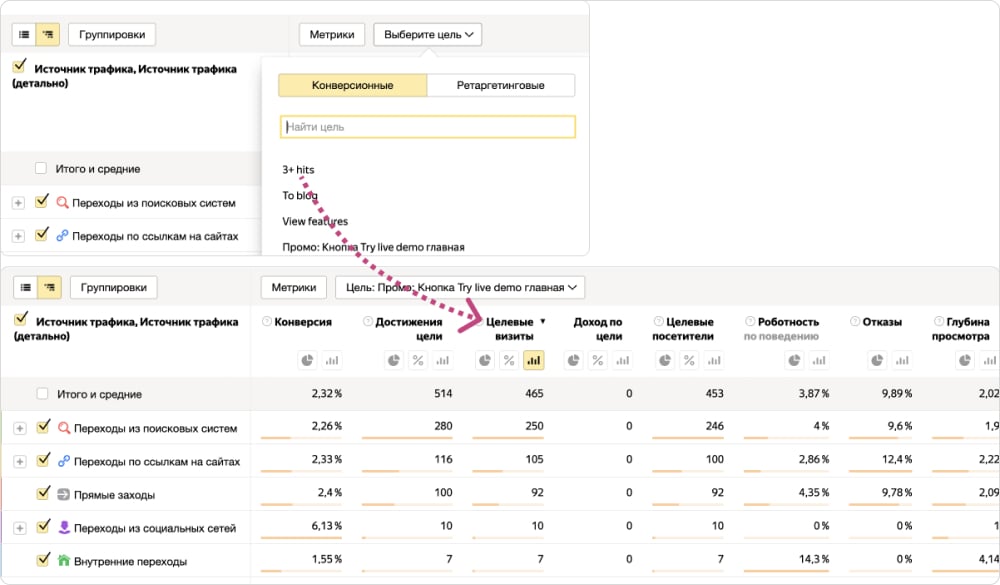This screenshot has width=1000, height=585.
Task: Click percent icon under Достижения цели column
Action: 418,360
